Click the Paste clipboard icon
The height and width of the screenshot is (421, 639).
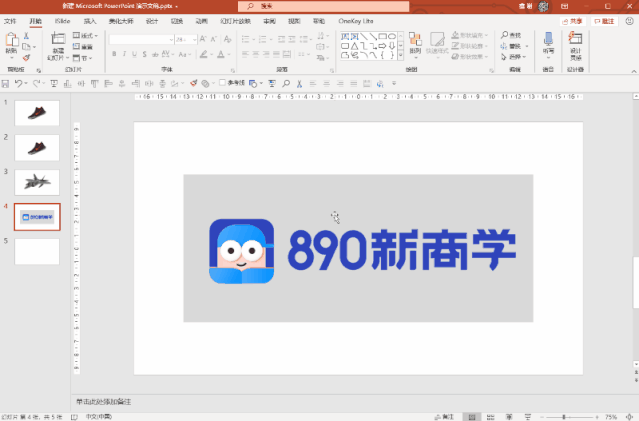(11, 40)
